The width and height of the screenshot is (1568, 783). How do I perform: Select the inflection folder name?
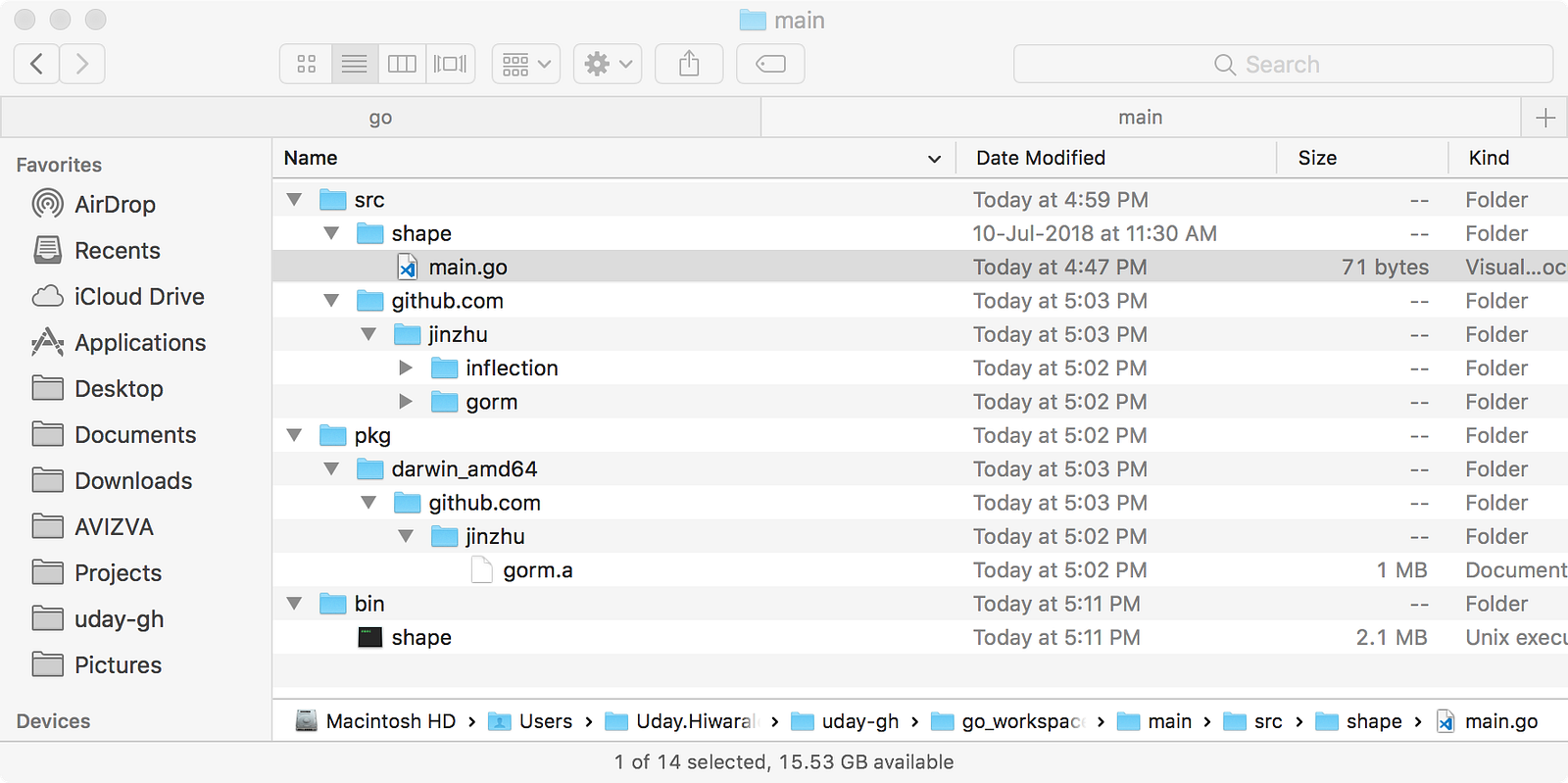[512, 368]
